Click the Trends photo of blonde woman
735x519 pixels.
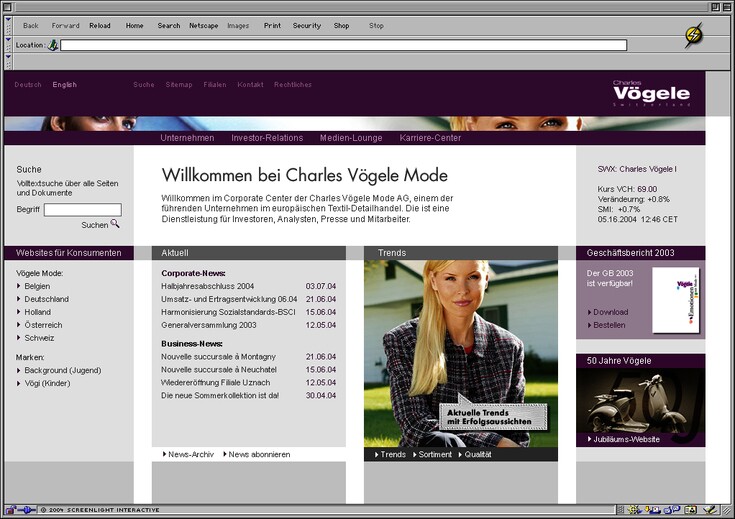coord(461,354)
